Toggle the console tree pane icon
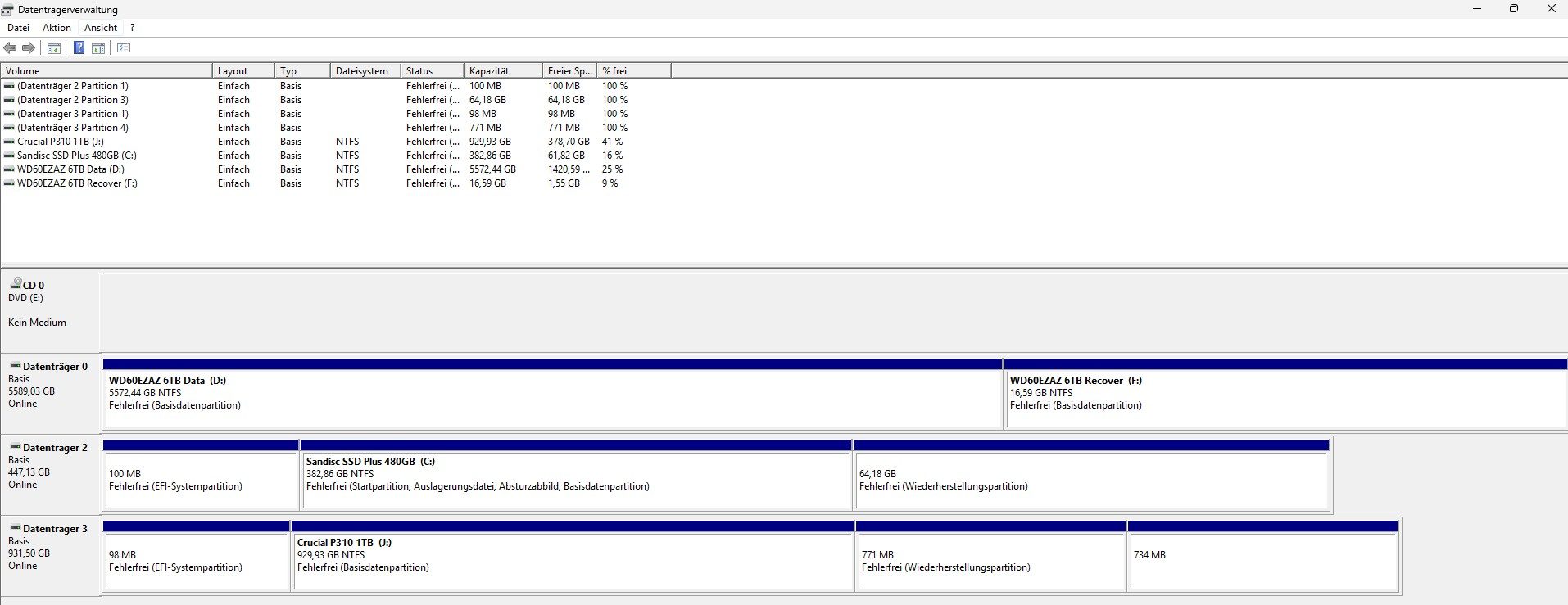 tap(54, 48)
